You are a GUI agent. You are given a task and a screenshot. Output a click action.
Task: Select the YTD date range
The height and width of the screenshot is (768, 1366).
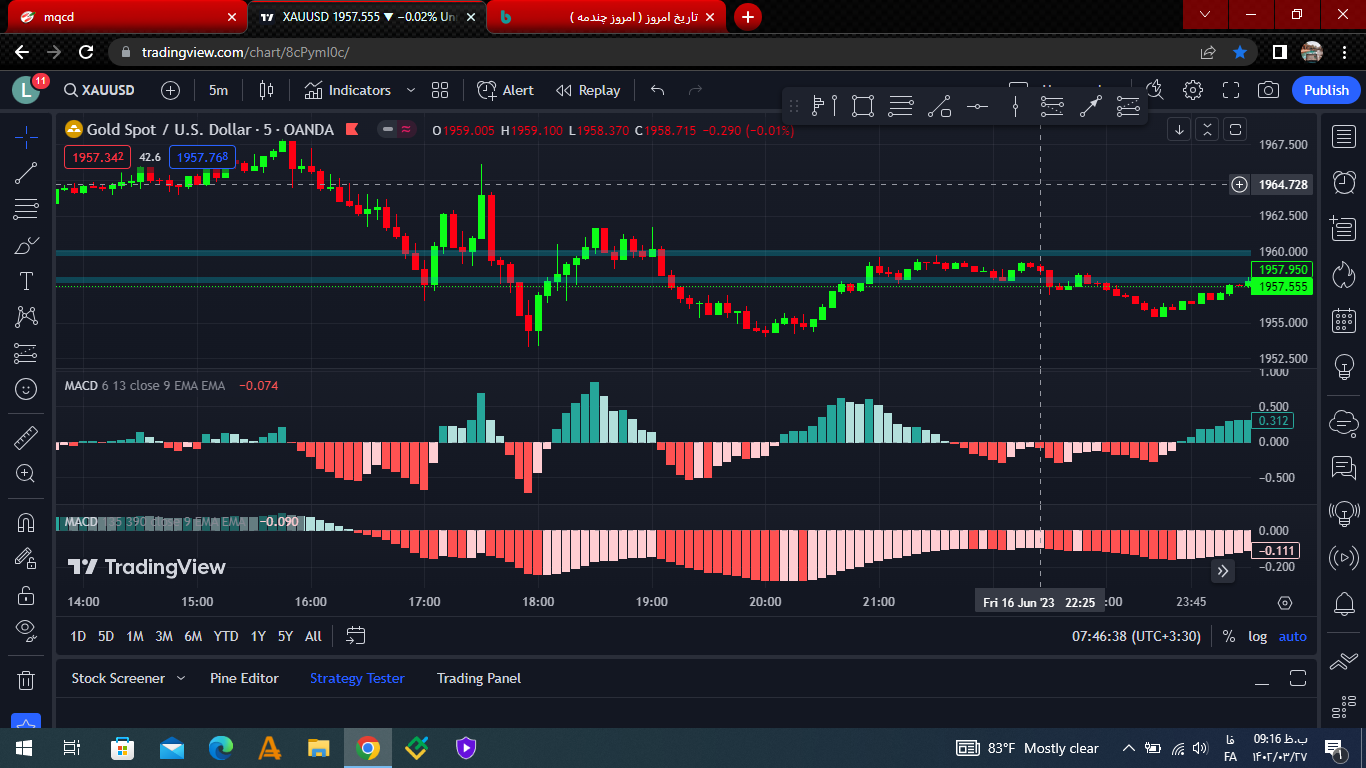point(226,636)
